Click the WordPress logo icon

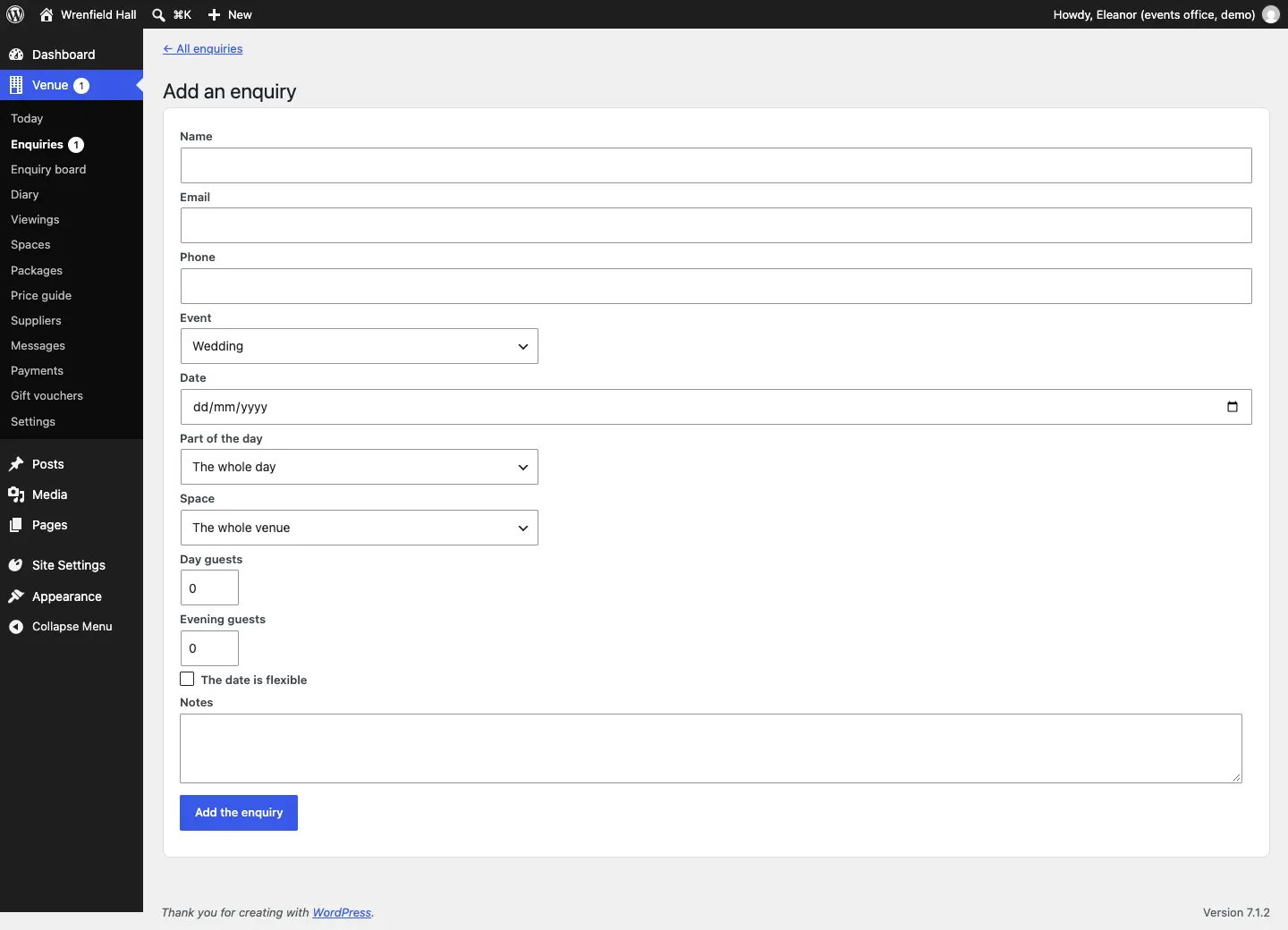[15, 14]
